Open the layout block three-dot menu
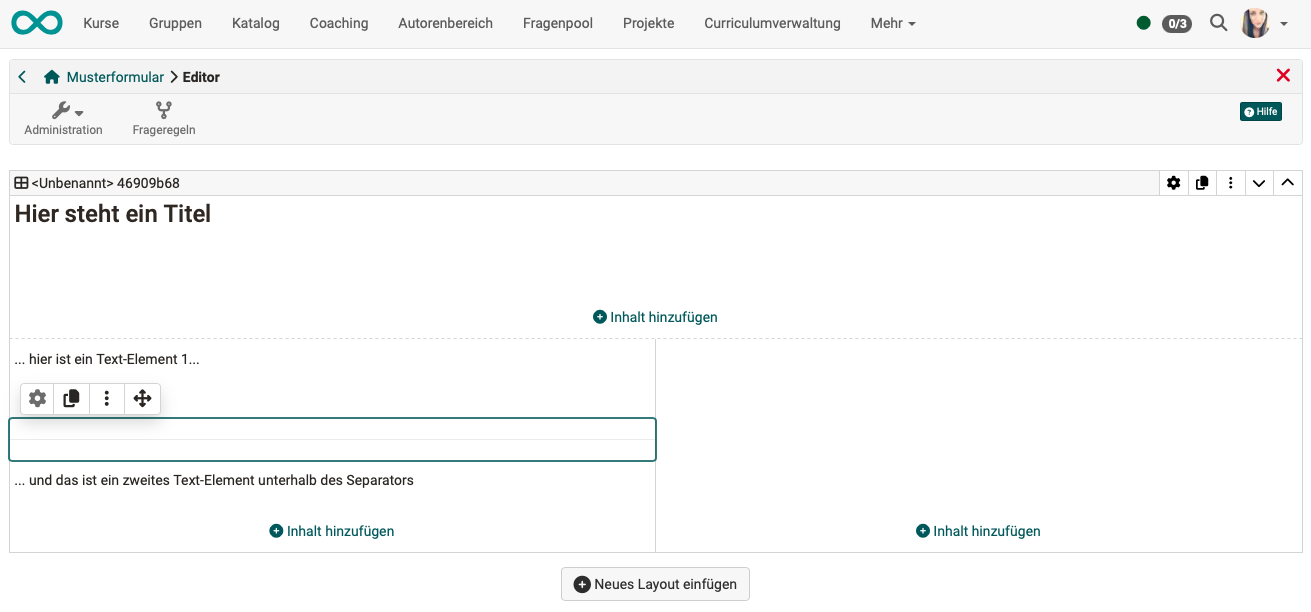The image size is (1311, 612). click(x=1230, y=182)
